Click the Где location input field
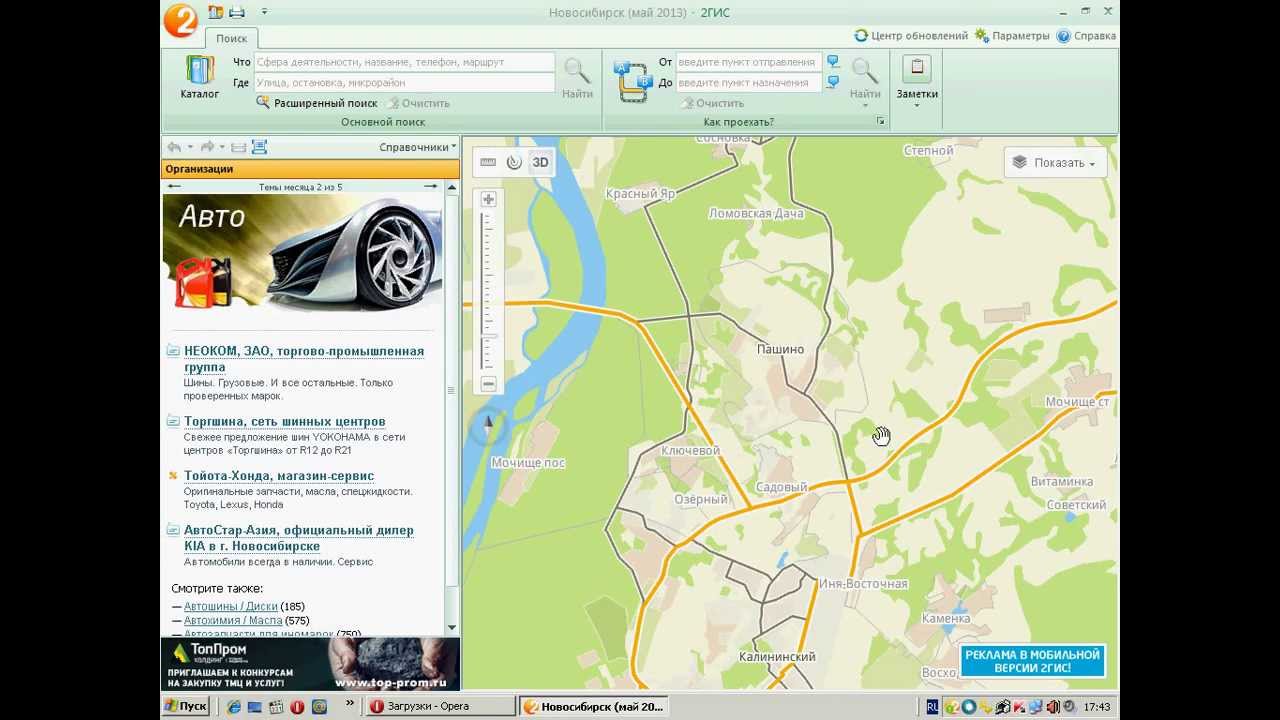This screenshot has height=720, width=1280. coord(404,83)
